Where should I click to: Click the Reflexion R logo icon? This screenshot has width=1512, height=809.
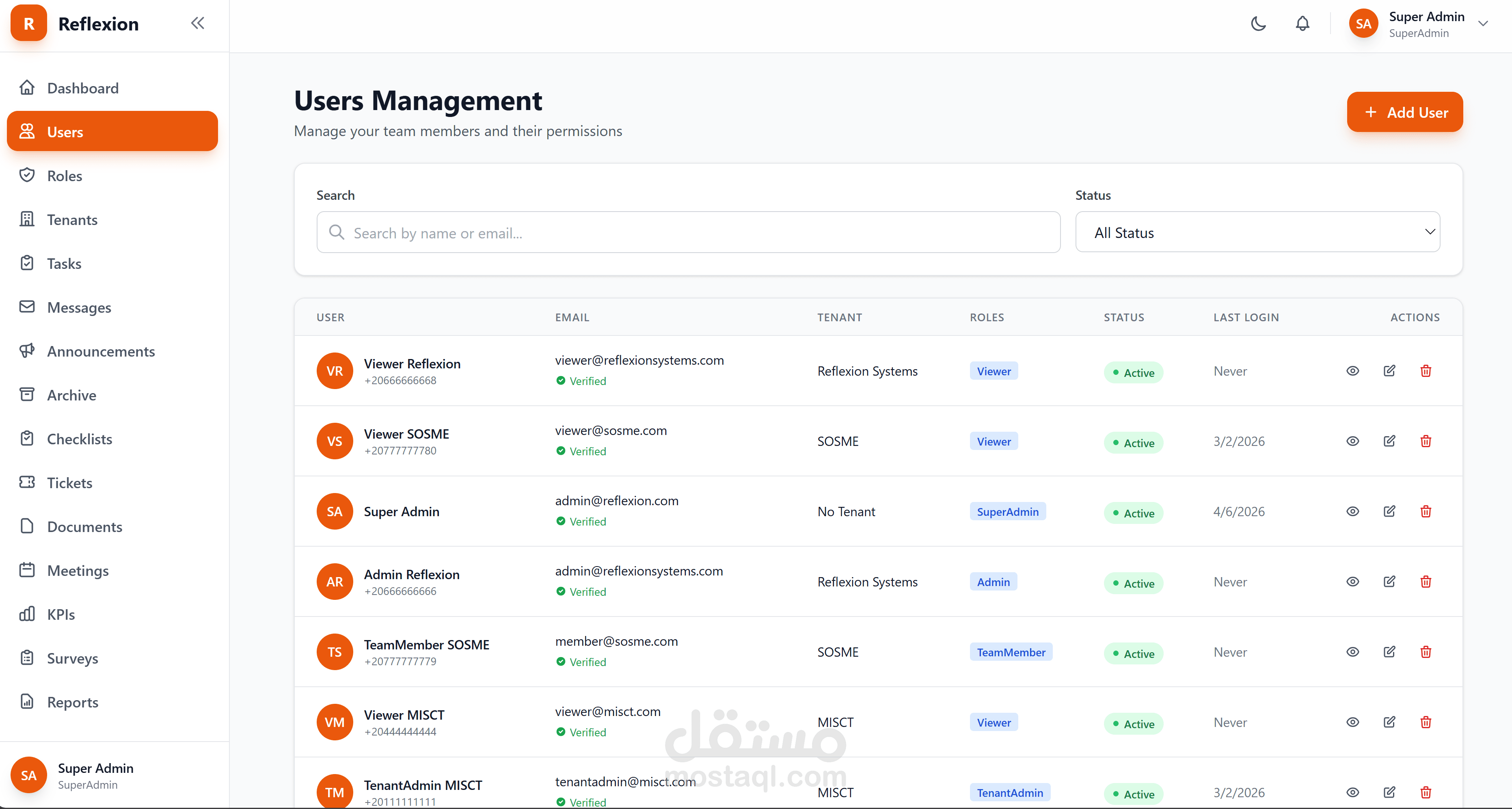28,24
